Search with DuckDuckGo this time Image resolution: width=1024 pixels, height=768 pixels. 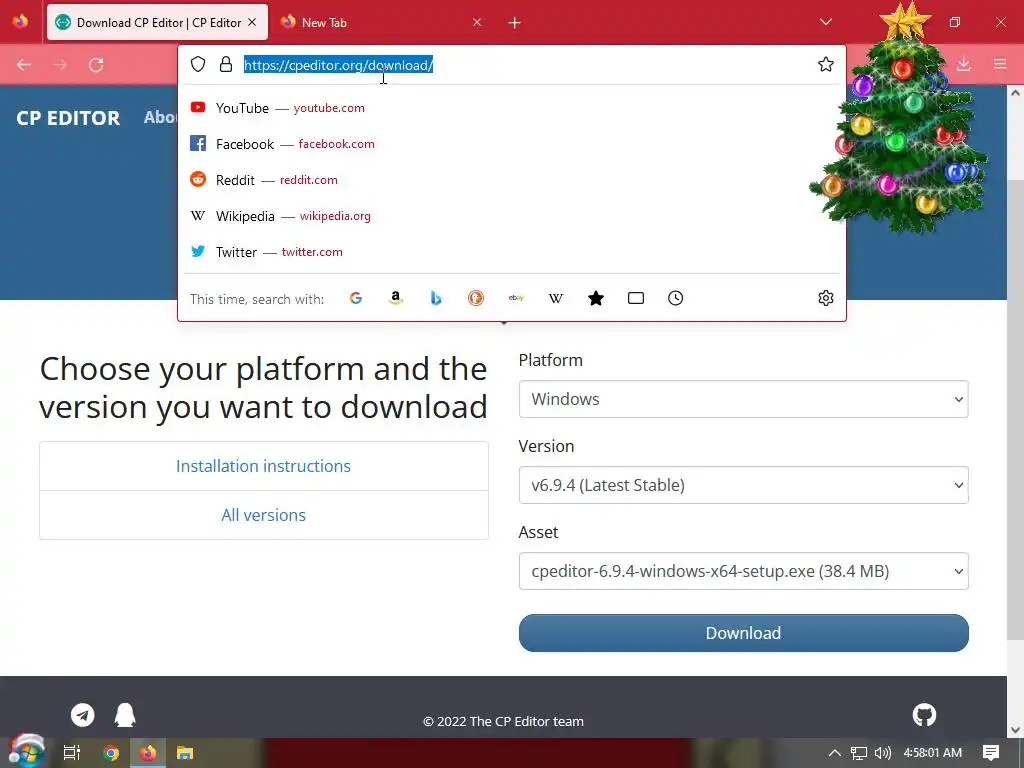coord(476,298)
